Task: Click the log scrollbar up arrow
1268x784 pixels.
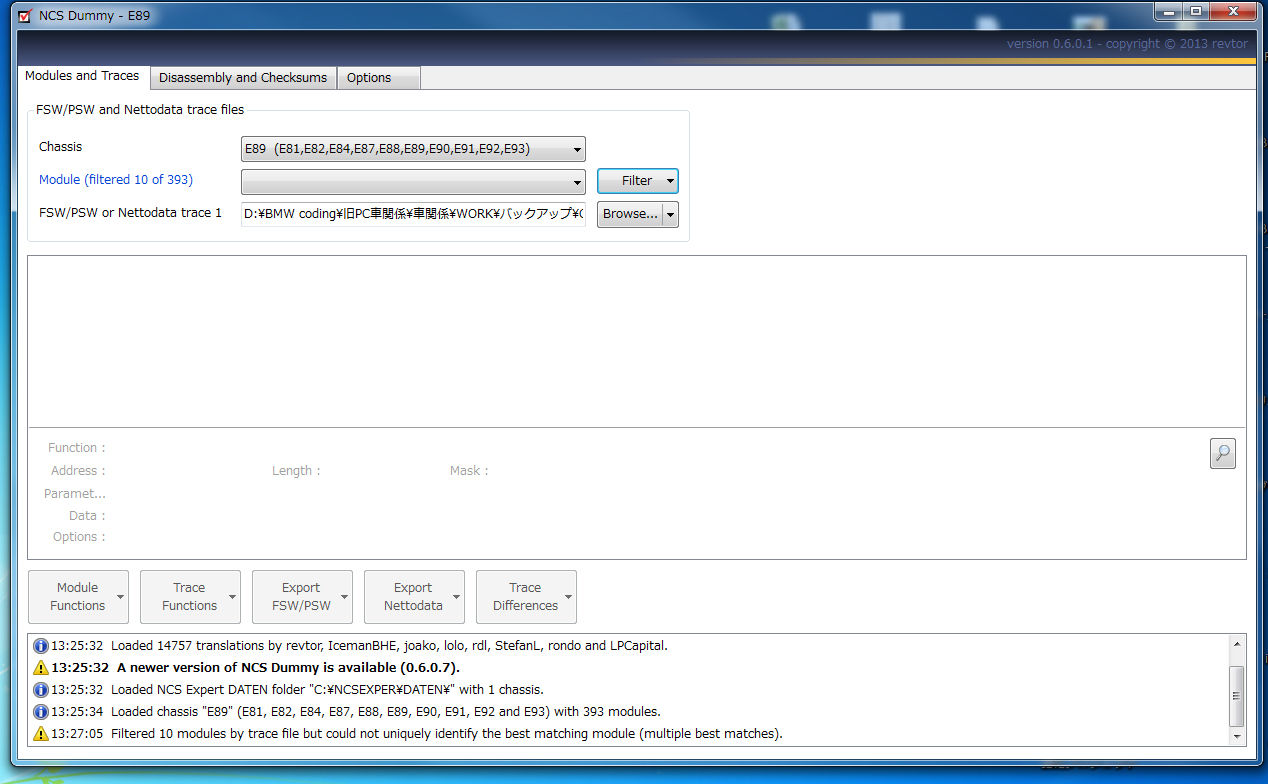Action: pyautogui.click(x=1238, y=645)
